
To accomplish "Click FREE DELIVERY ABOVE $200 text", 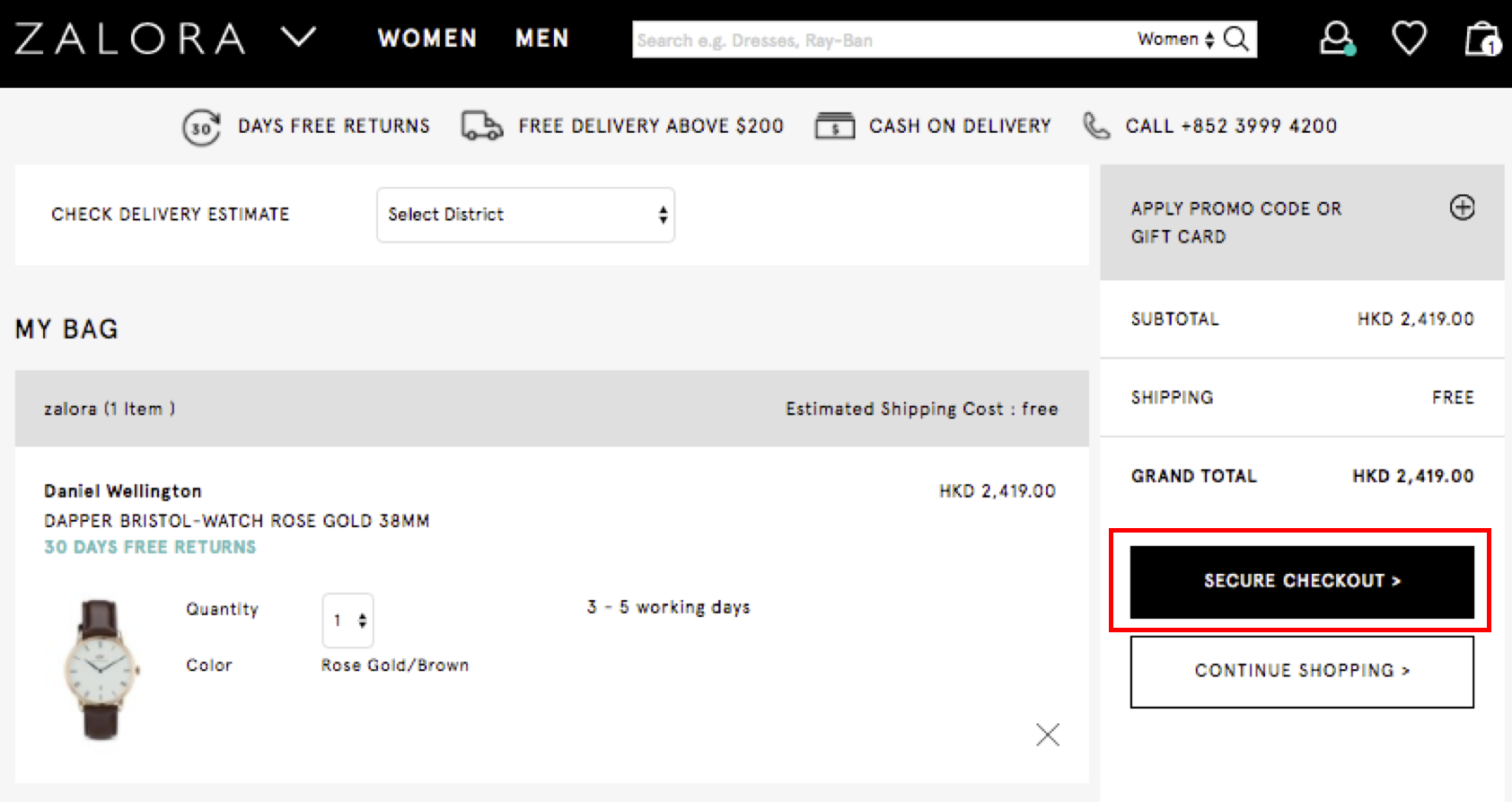I will point(651,126).
